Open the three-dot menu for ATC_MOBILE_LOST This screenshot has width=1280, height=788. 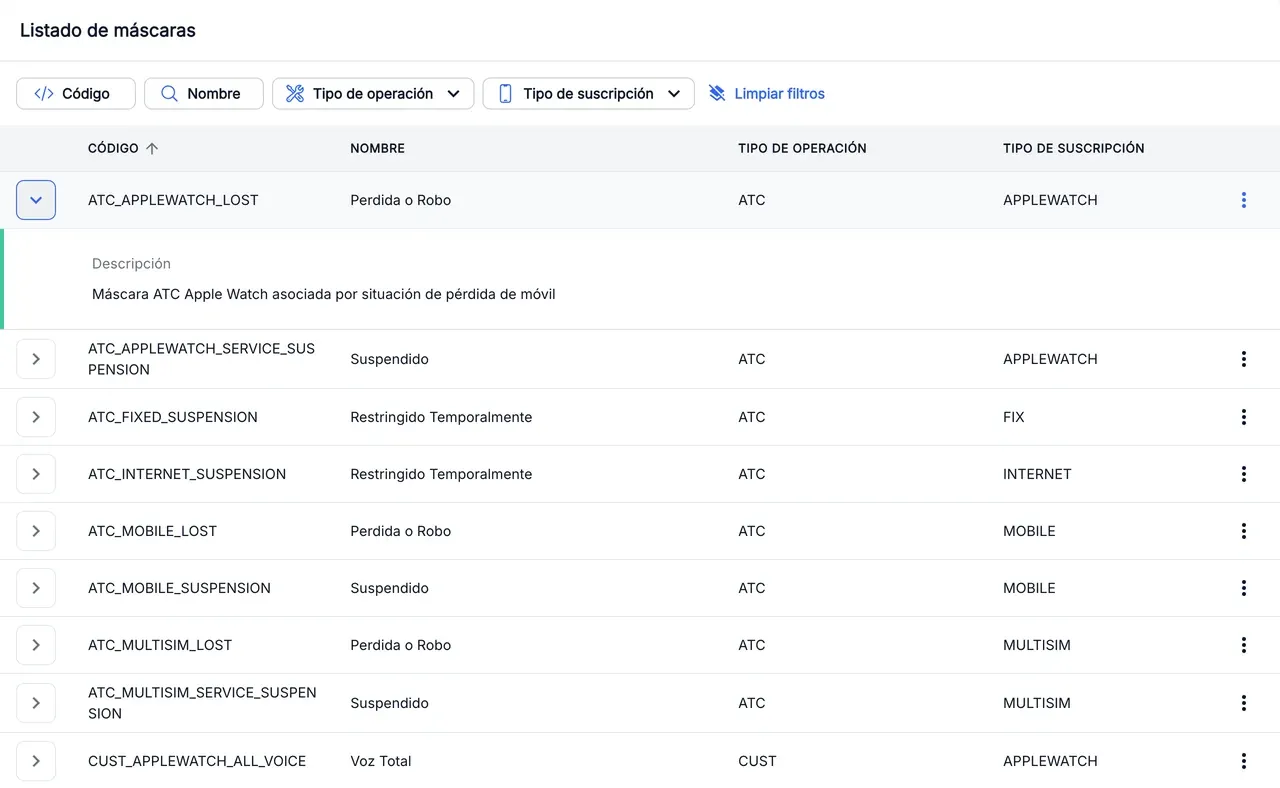tap(1243, 531)
